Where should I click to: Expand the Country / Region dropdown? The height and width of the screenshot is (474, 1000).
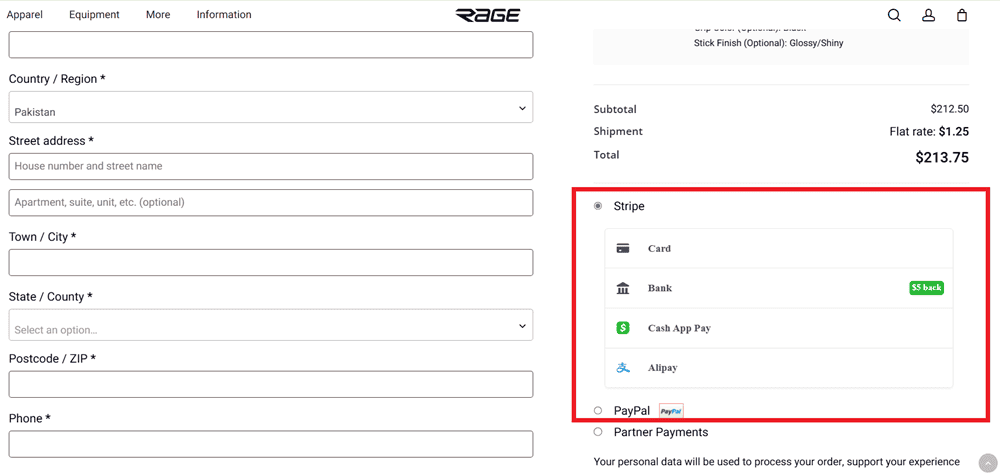pos(270,108)
